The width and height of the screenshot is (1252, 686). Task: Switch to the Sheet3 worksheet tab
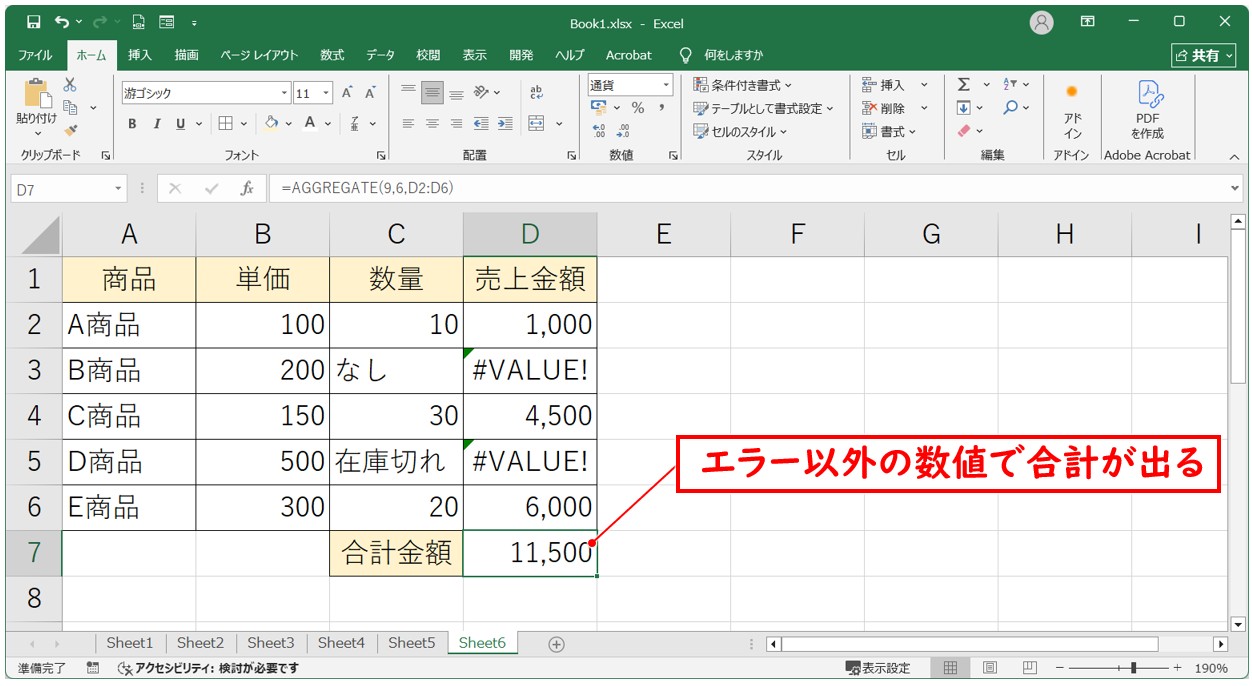(x=270, y=643)
